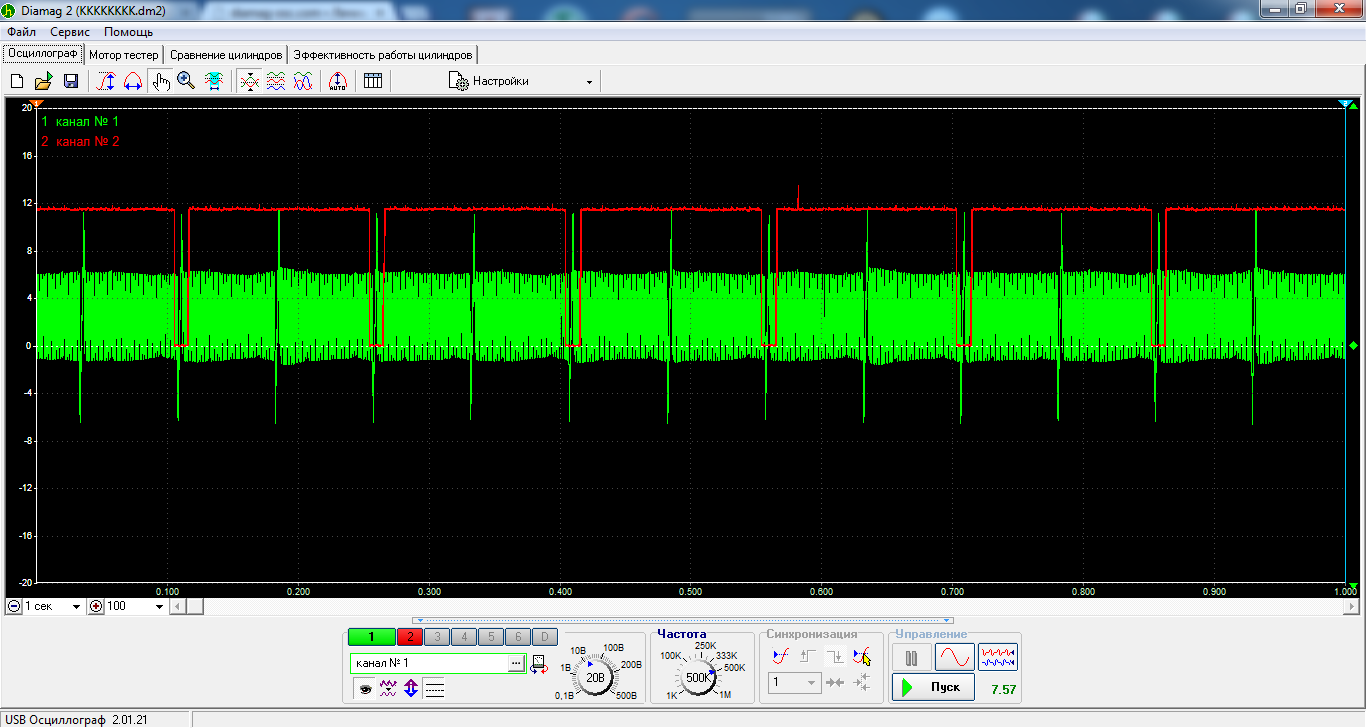The height and width of the screenshot is (728, 1366).
Task: Adjust the 500K frequency knob
Action: [699, 677]
